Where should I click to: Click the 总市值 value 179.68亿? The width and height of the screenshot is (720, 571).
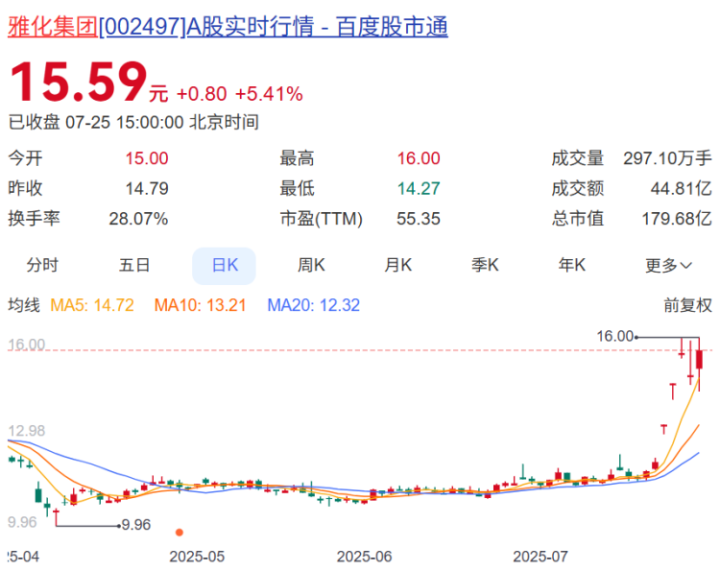tap(677, 219)
